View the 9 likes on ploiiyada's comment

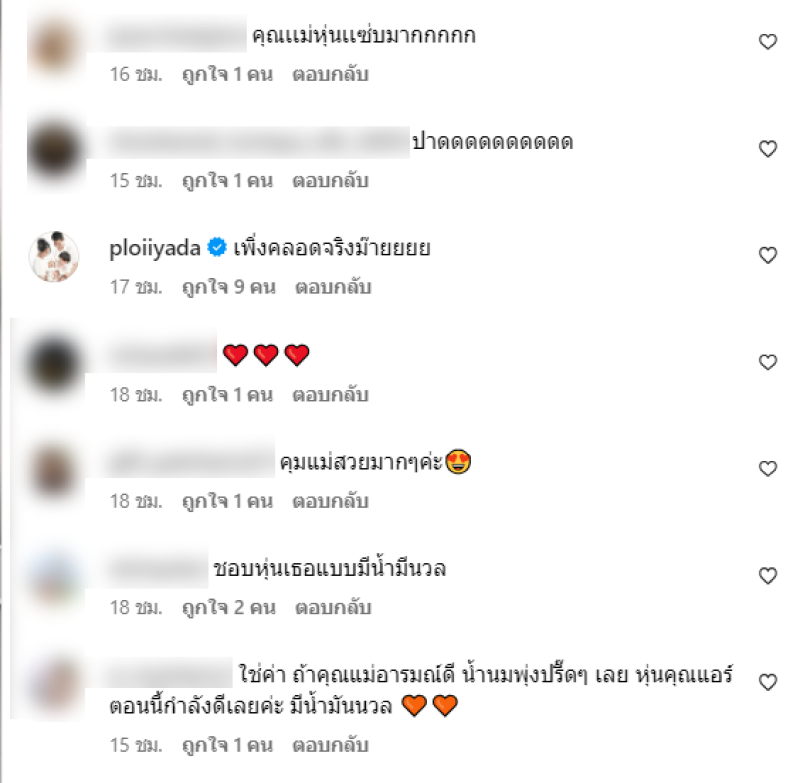pos(229,287)
